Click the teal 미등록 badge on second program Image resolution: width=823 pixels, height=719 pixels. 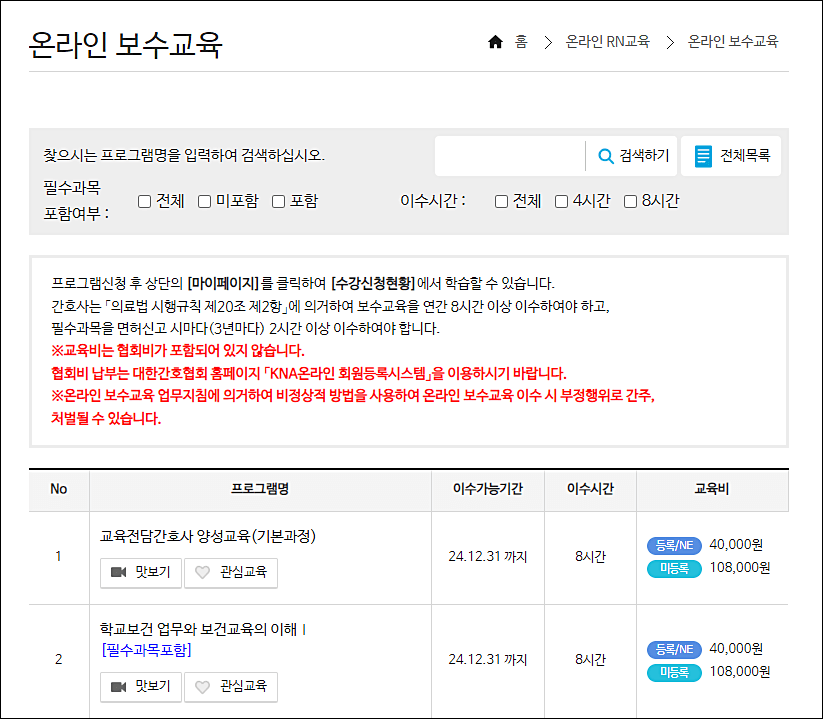(673, 672)
